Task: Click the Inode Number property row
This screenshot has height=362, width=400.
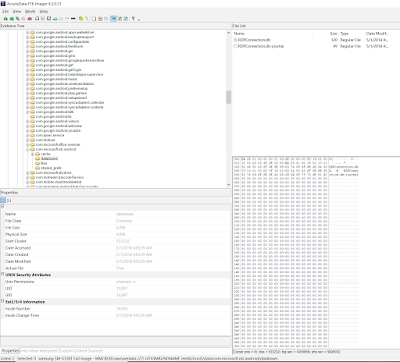Action: point(115,308)
